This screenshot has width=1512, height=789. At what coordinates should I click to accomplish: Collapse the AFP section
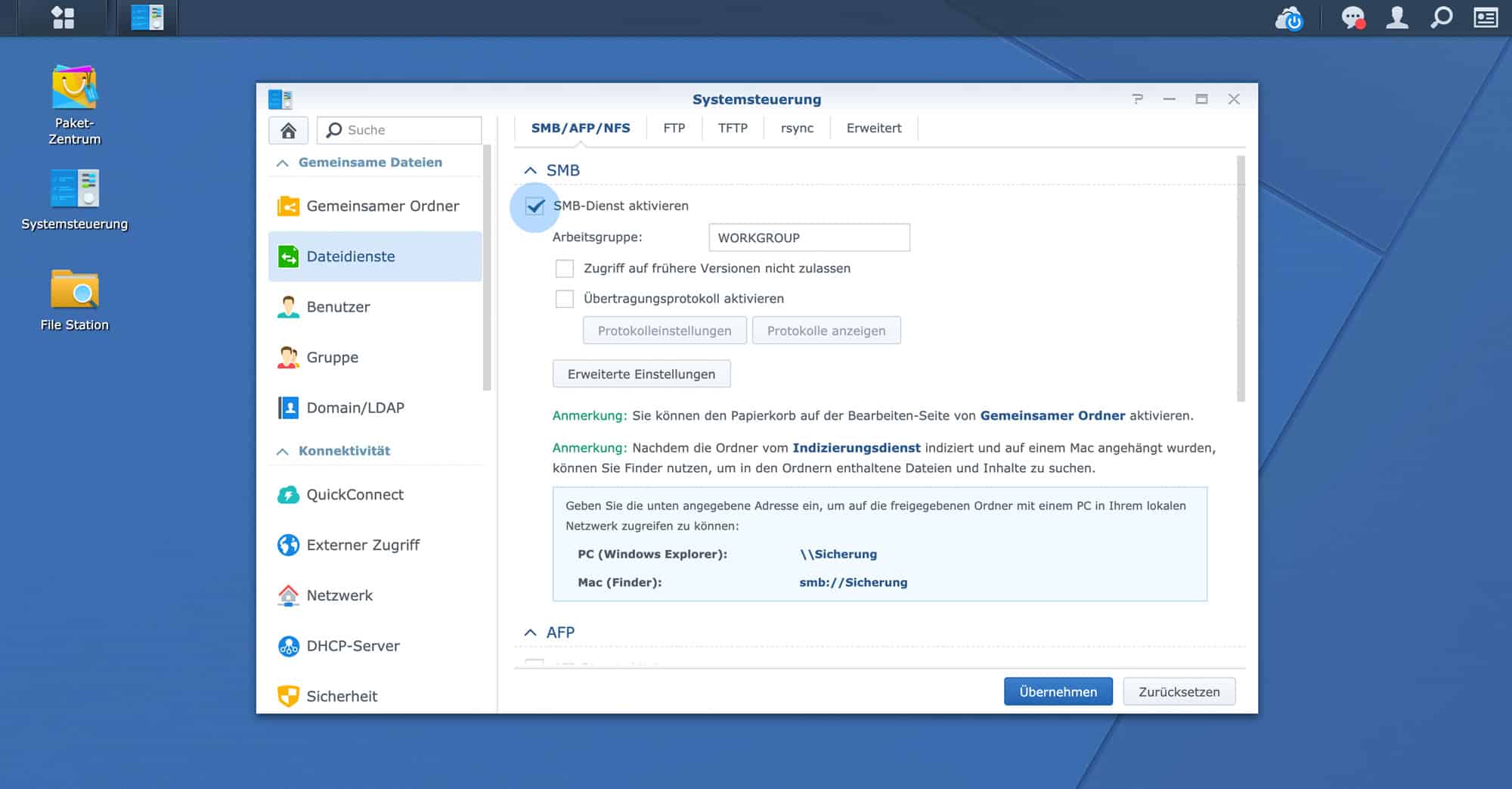[531, 632]
